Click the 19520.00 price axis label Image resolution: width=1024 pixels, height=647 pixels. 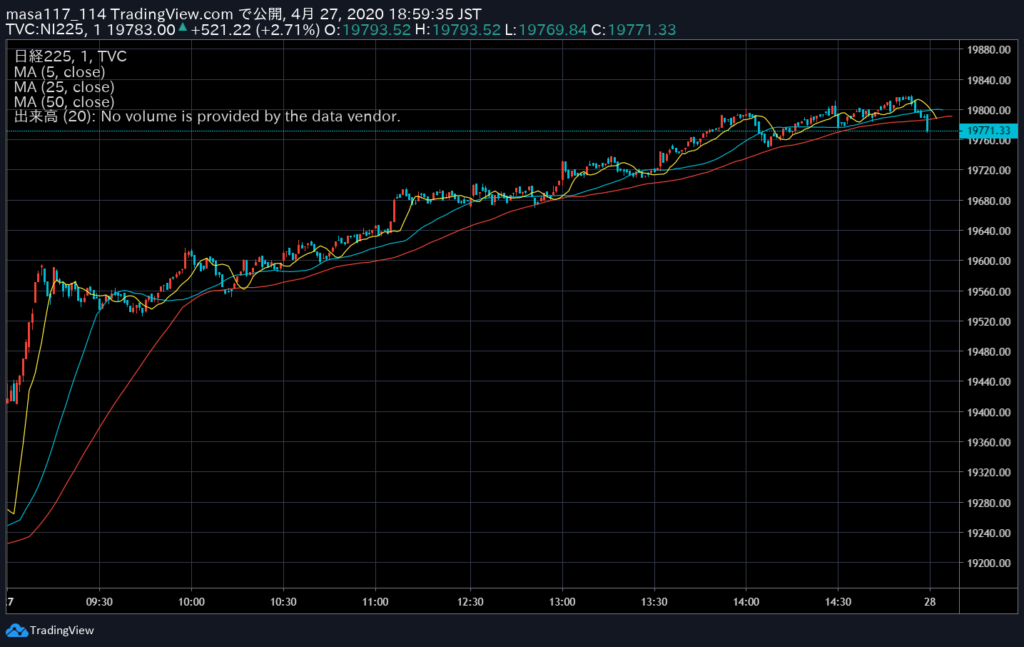click(x=989, y=322)
